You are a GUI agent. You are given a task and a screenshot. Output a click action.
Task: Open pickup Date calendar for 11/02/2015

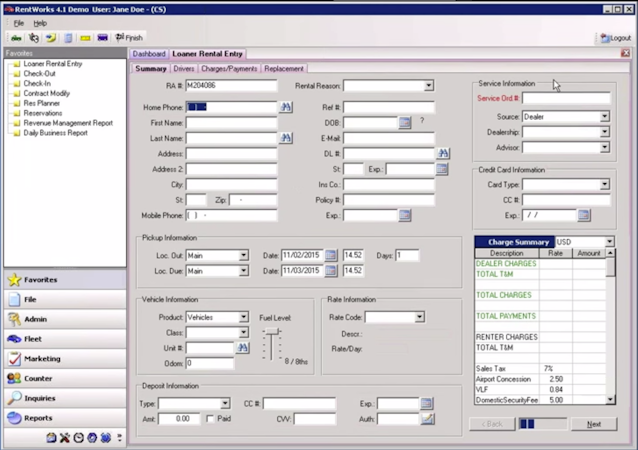[331, 255]
